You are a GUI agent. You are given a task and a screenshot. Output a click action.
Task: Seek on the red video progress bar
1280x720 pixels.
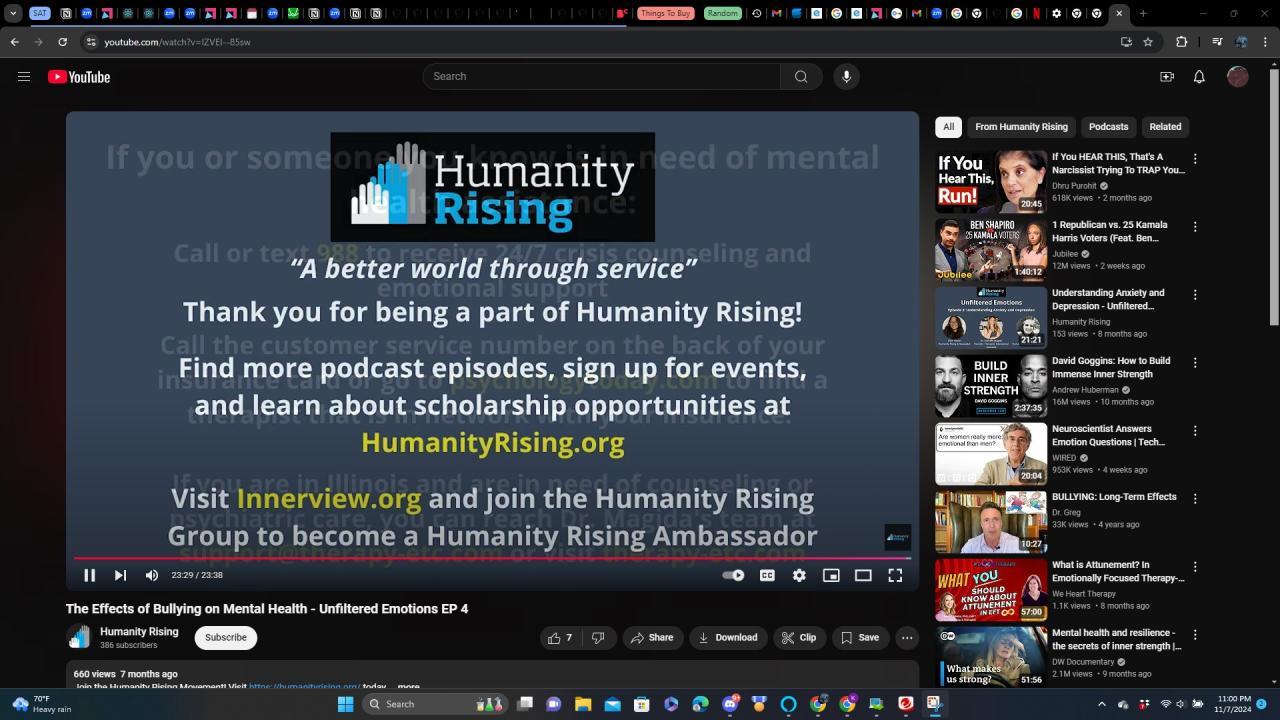pos(492,558)
